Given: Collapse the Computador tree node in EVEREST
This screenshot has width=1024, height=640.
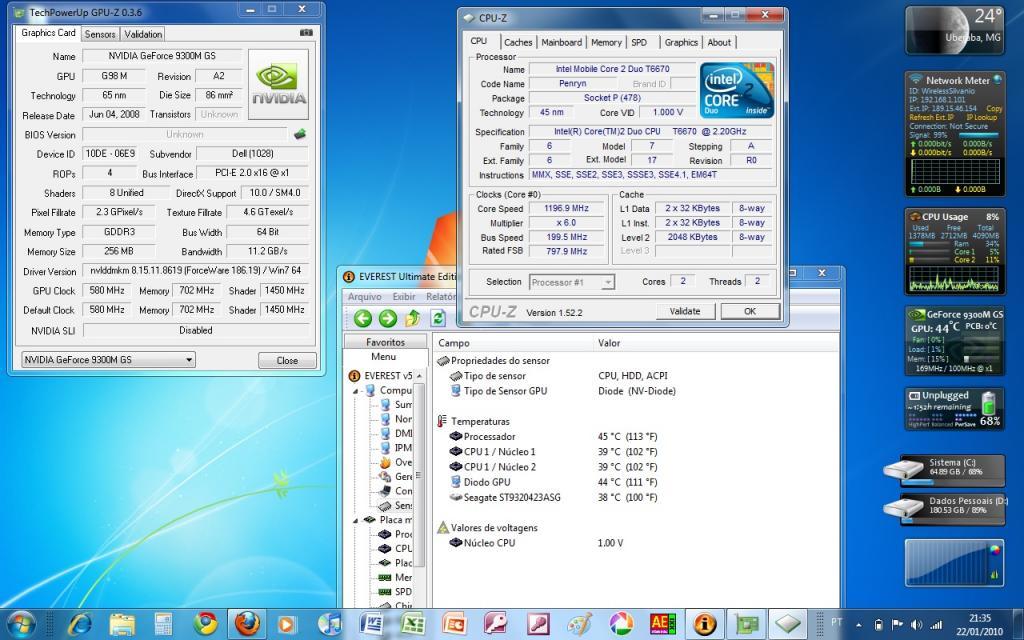Looking at the screenshot, I should (x=356, y=391).
